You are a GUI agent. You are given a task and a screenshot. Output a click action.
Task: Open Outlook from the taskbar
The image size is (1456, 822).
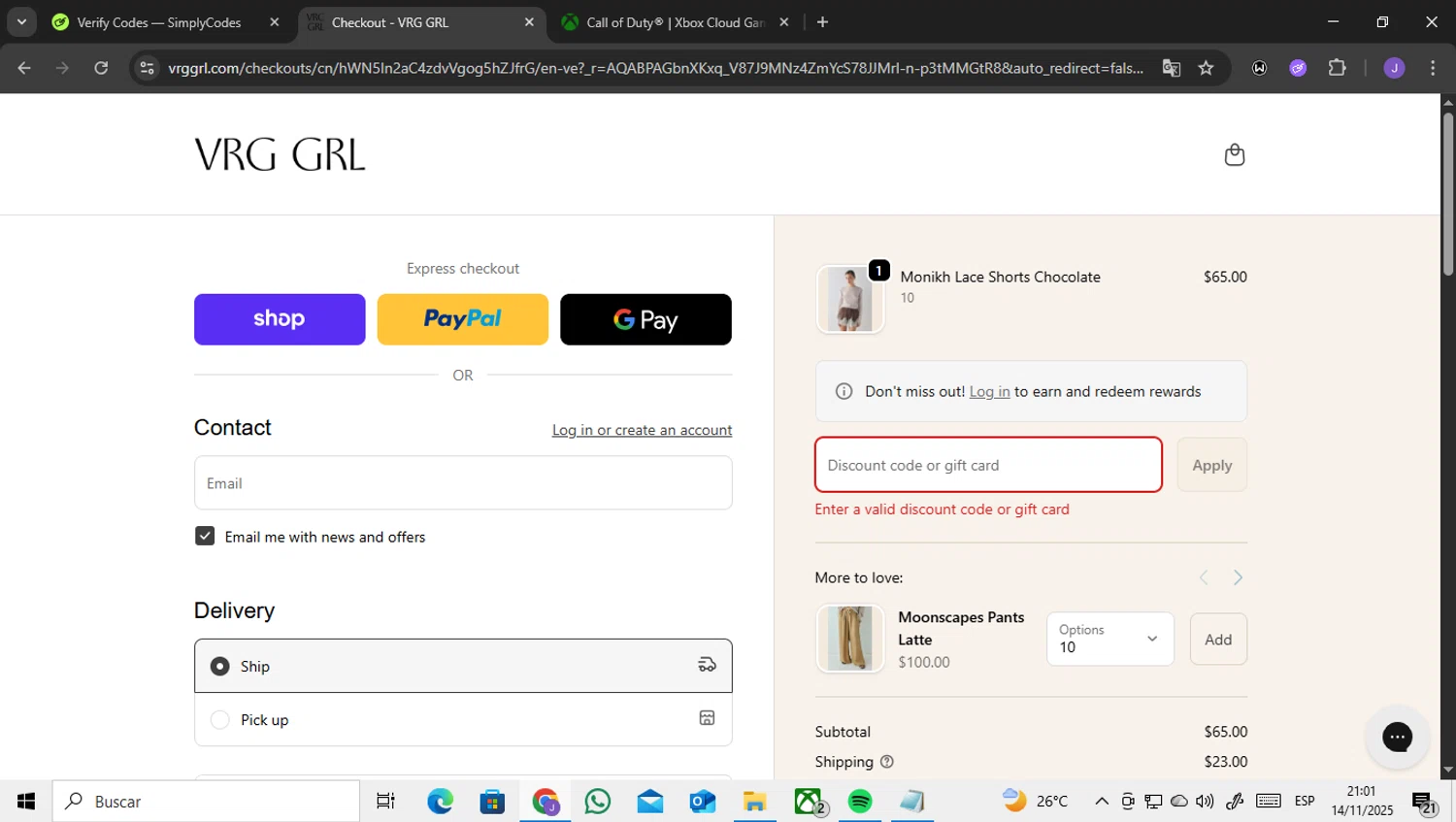coord(702,802)
